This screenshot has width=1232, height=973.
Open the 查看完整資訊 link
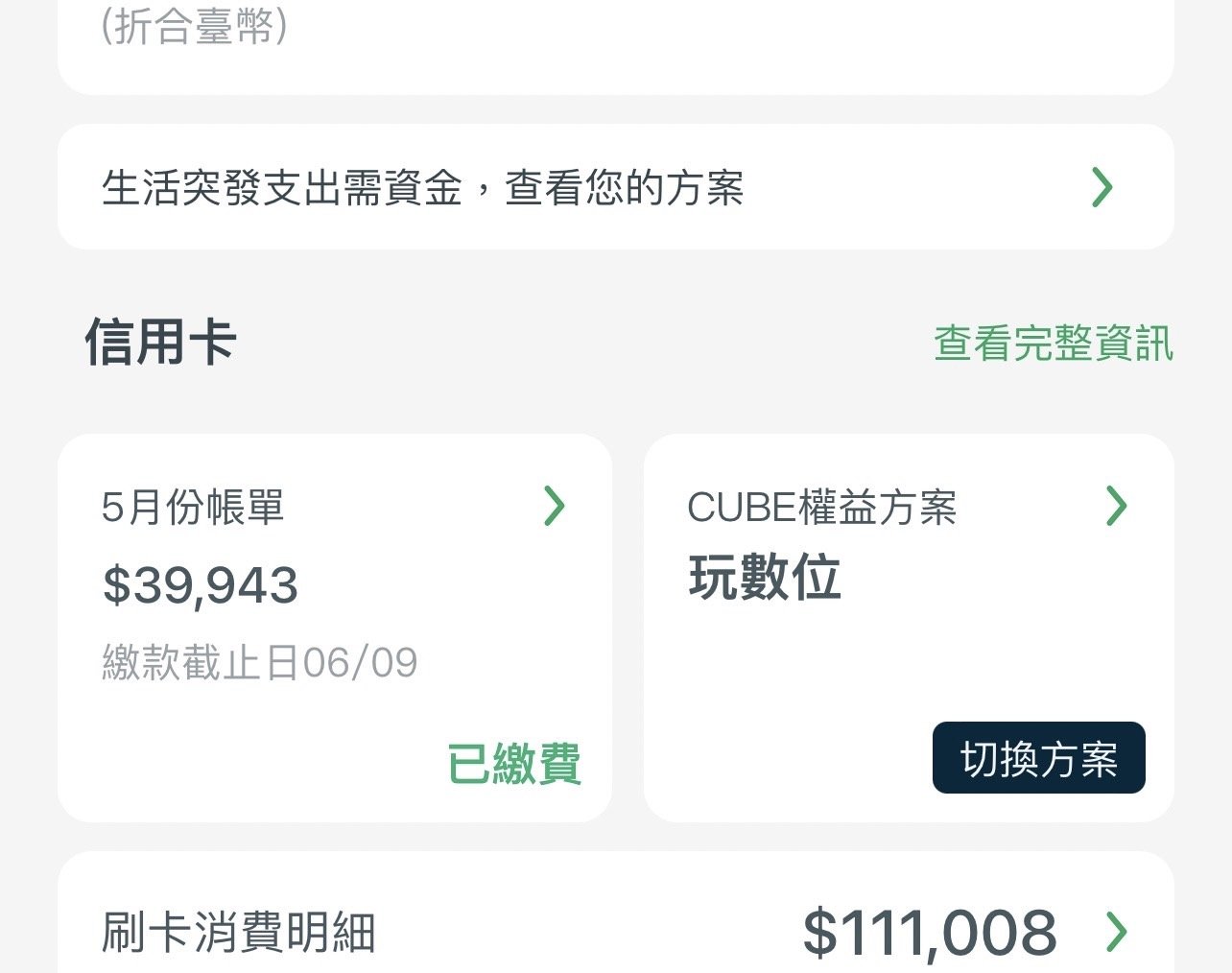pos(1053,344)
